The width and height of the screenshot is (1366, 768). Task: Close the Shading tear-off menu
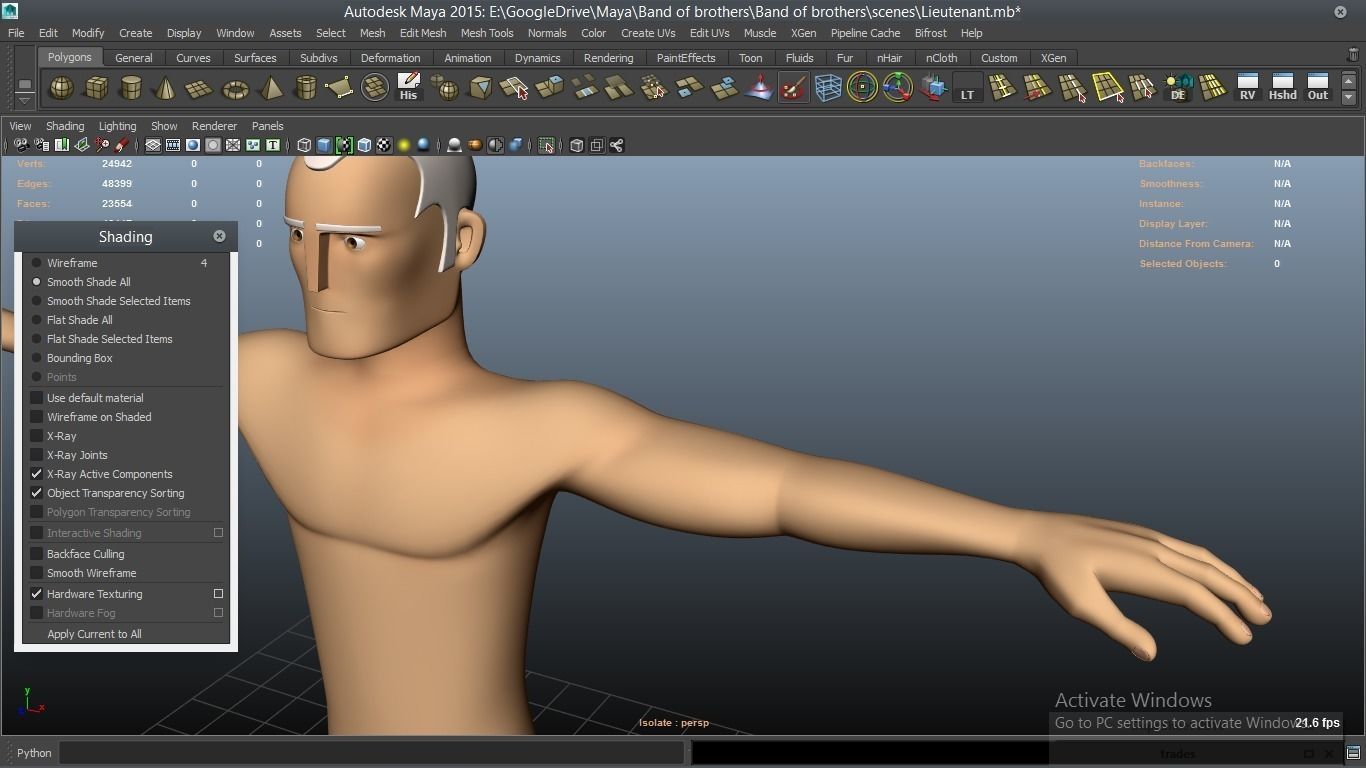219,236
